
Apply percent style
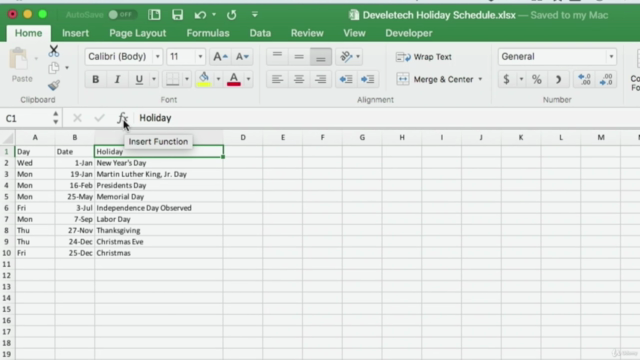click(x=536, y=79)
